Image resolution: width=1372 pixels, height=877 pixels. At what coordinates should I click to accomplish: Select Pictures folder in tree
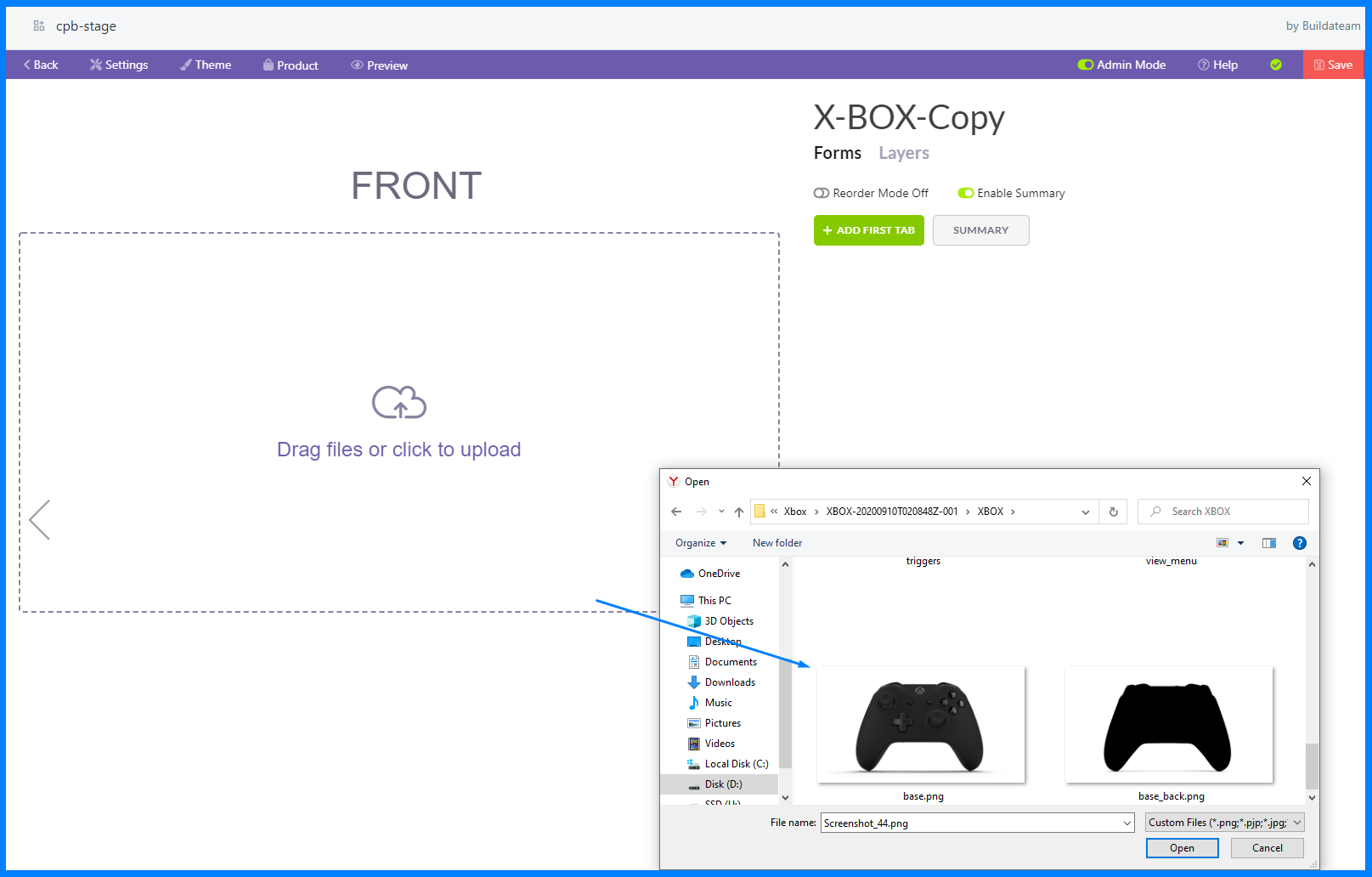(x=714, y=723)
